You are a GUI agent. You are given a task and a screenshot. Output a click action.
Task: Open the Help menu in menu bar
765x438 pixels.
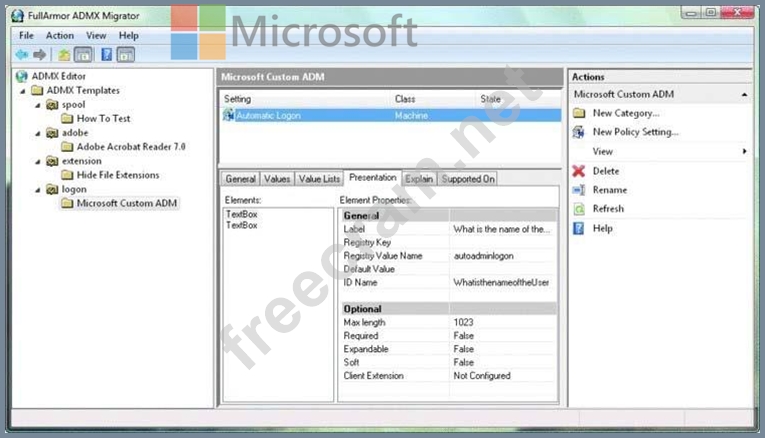pyautogui.click(x=129, y=36)
